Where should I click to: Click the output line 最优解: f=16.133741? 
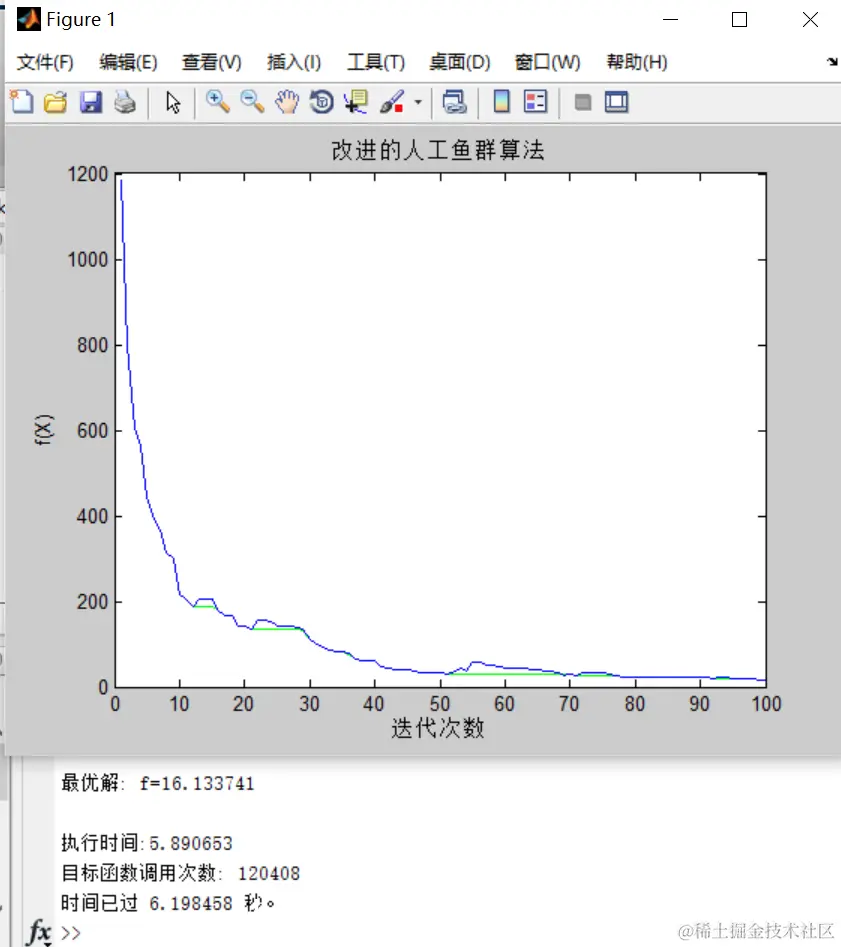tap(158, 783)
